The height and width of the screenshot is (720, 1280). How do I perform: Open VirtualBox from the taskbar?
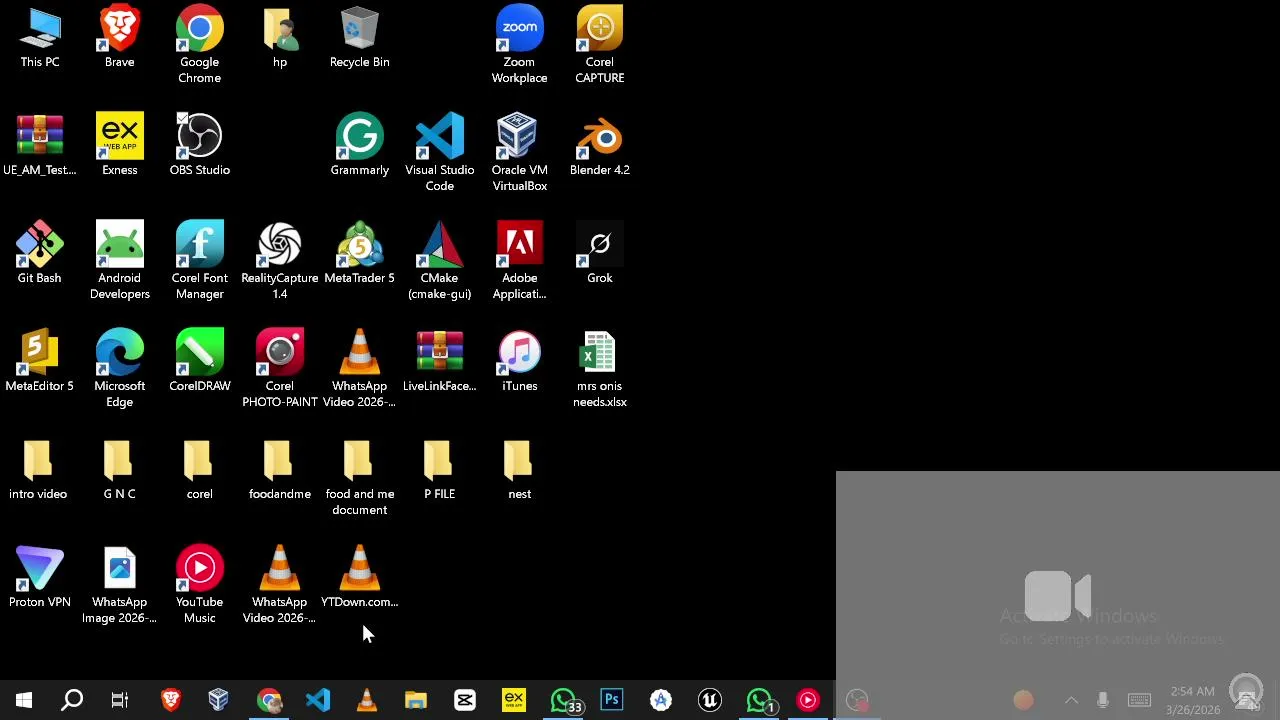click(219, 700)
